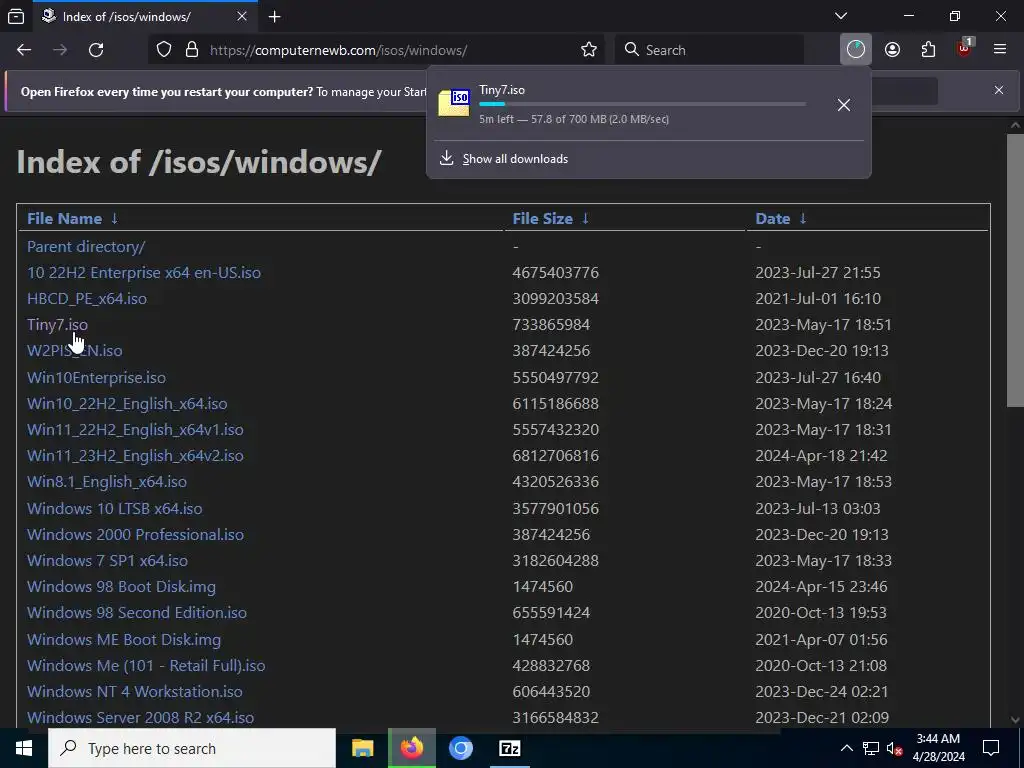Open the Firefox hamburger menu
Viewport: 1024px width, 768px height.
click(999, 50)
